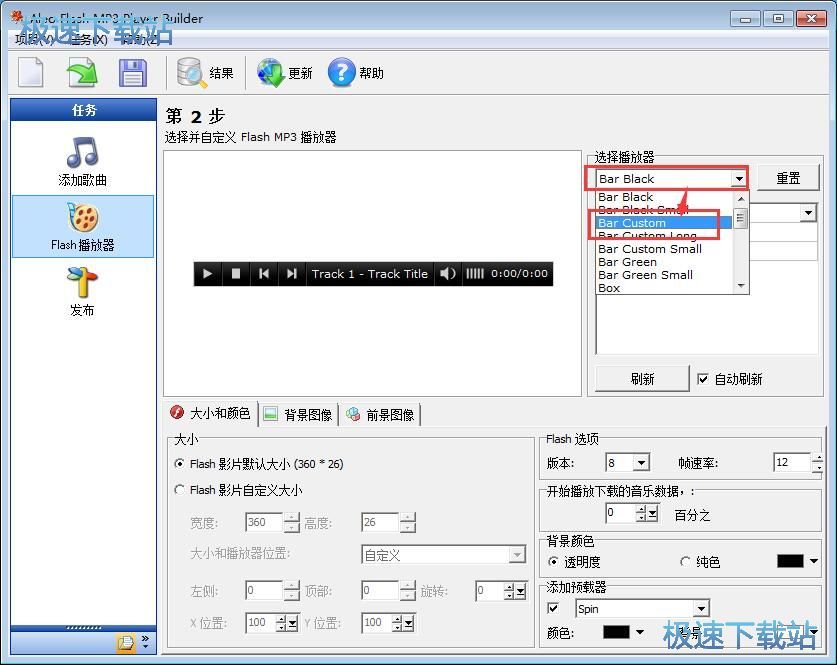This screenshot has height=665, width=837.
Task: Select 透明度 background radio button
Action: tap(553, 561)
